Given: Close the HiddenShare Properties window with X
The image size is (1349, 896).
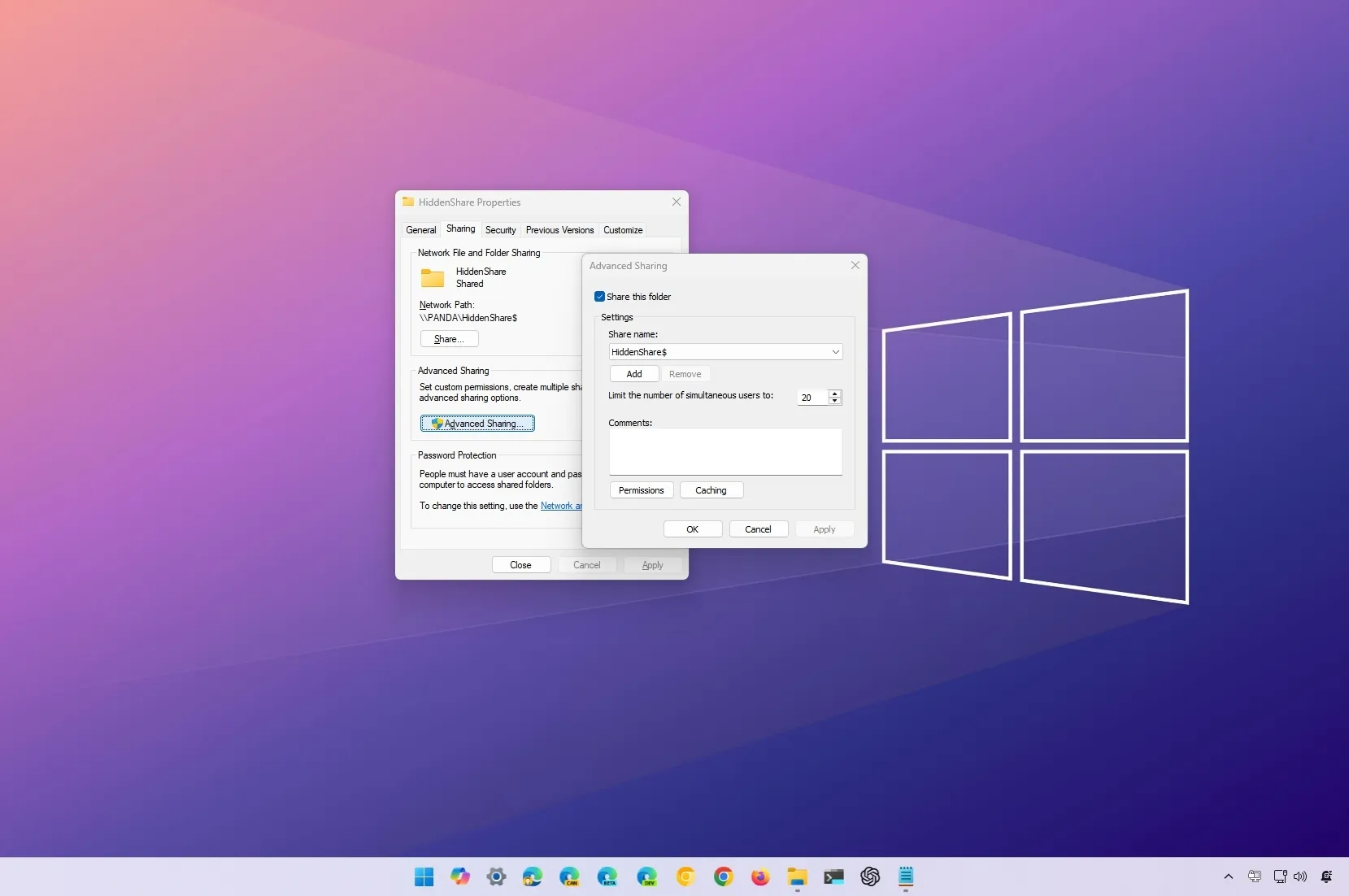Looking at the screenshot, I should coord(676,202).
